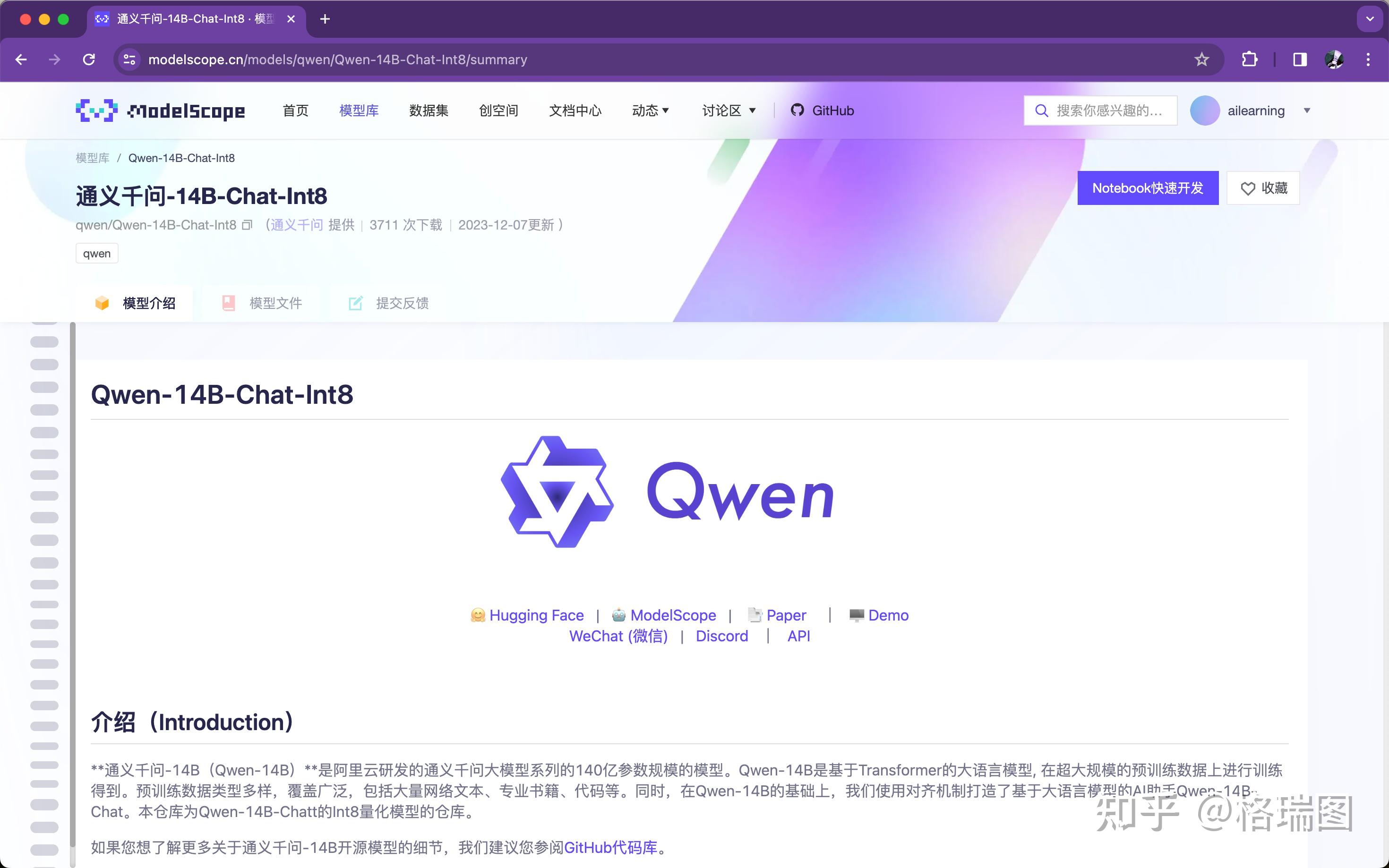Click the 通义千问 provider link
The width and height of the screenshot is (1389, 868).
click(x=296, y=224)
